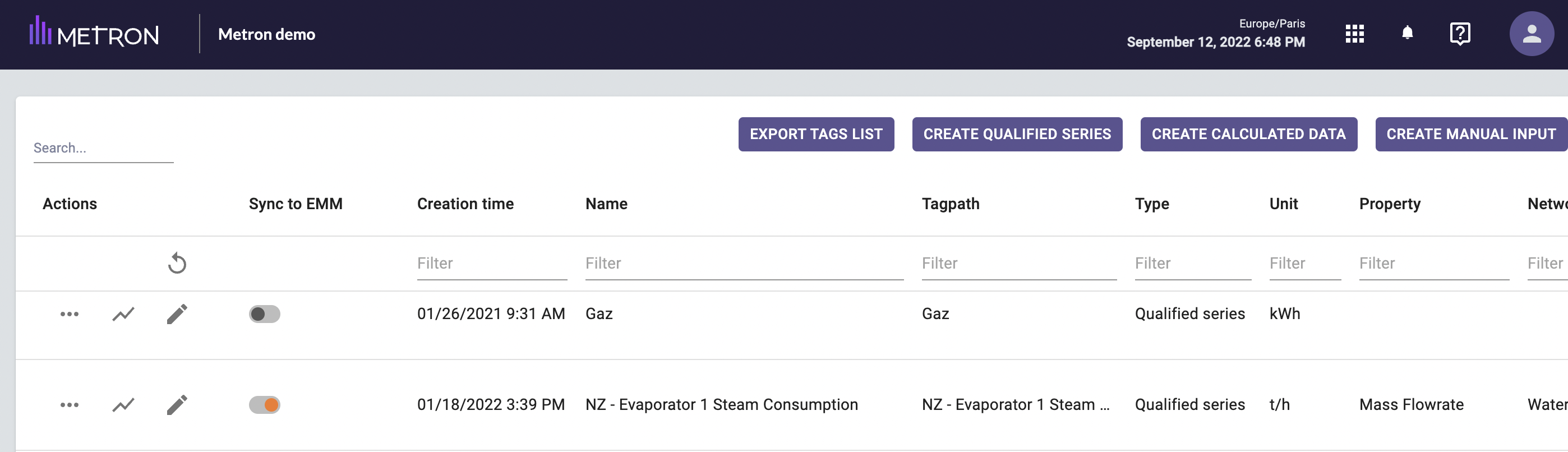View chart for the Gaz row

[123, 315]
